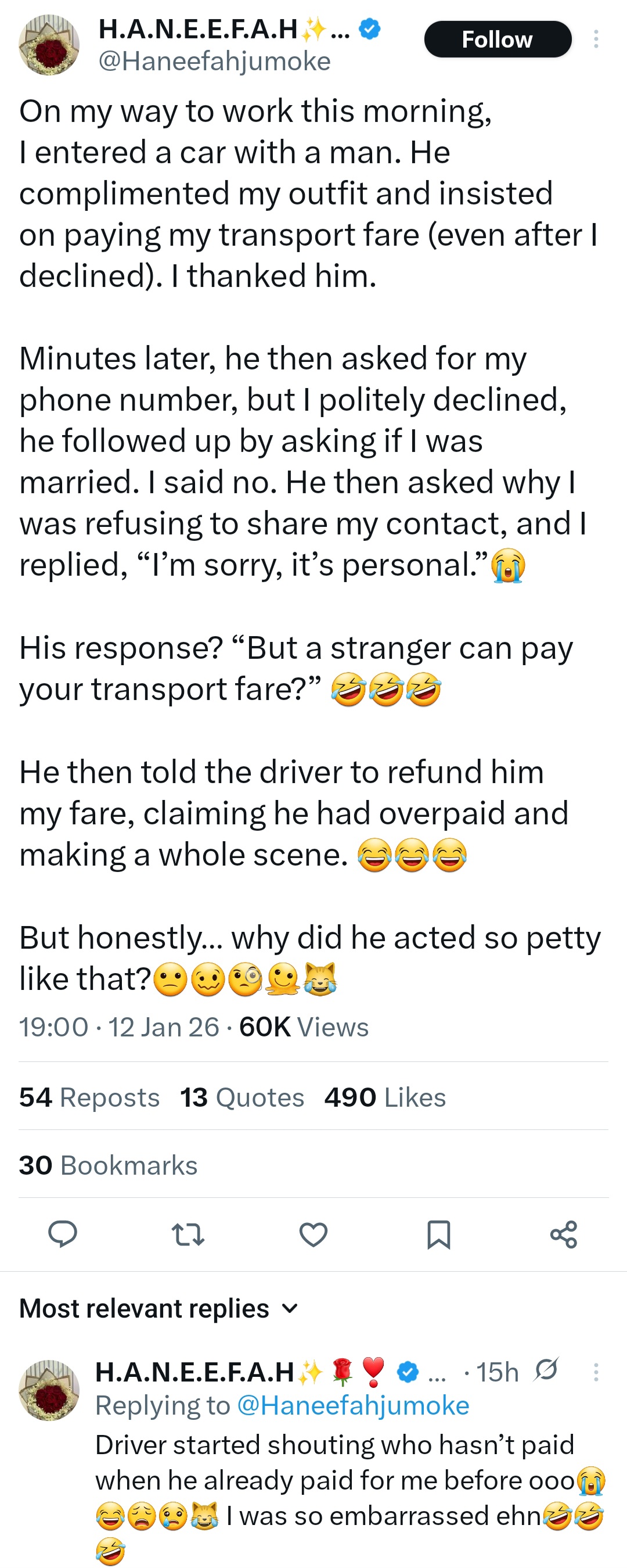Open the 13 Quotes list
627x1568 pixels.
[x=242, y=1097]
